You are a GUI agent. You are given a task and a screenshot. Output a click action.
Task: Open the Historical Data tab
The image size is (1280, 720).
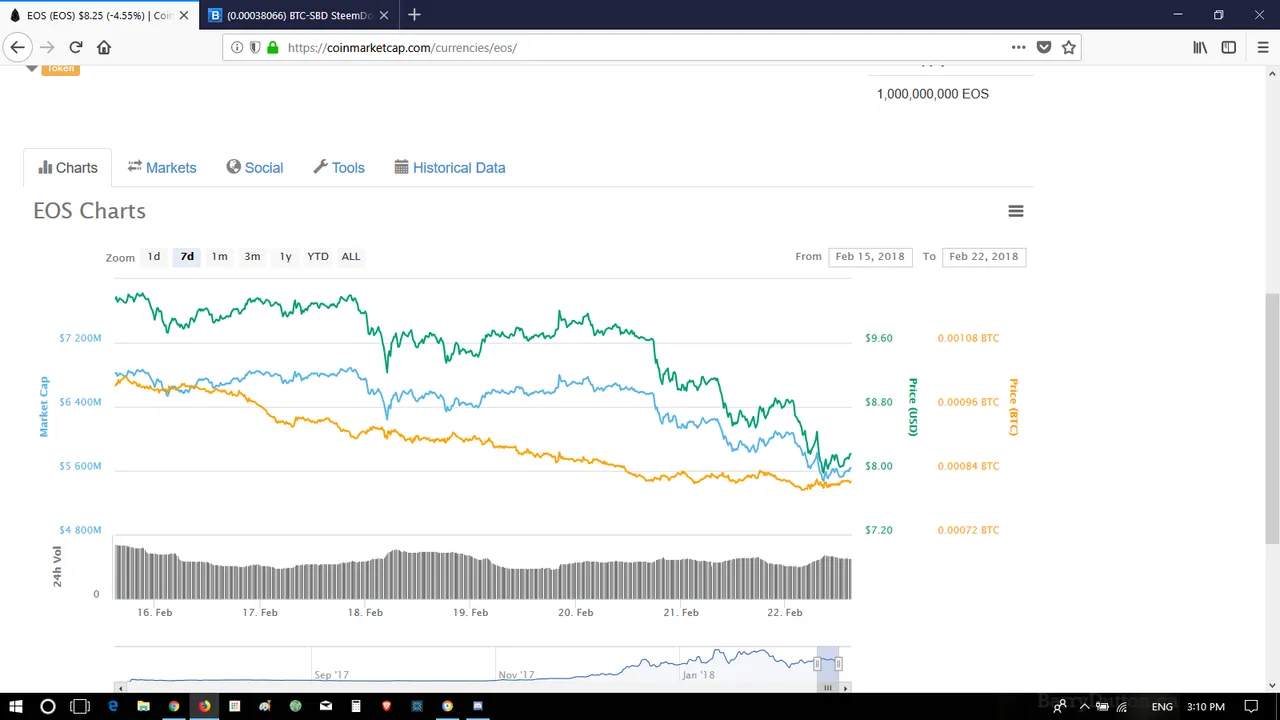pyautogui.click(x=450, y=168)
